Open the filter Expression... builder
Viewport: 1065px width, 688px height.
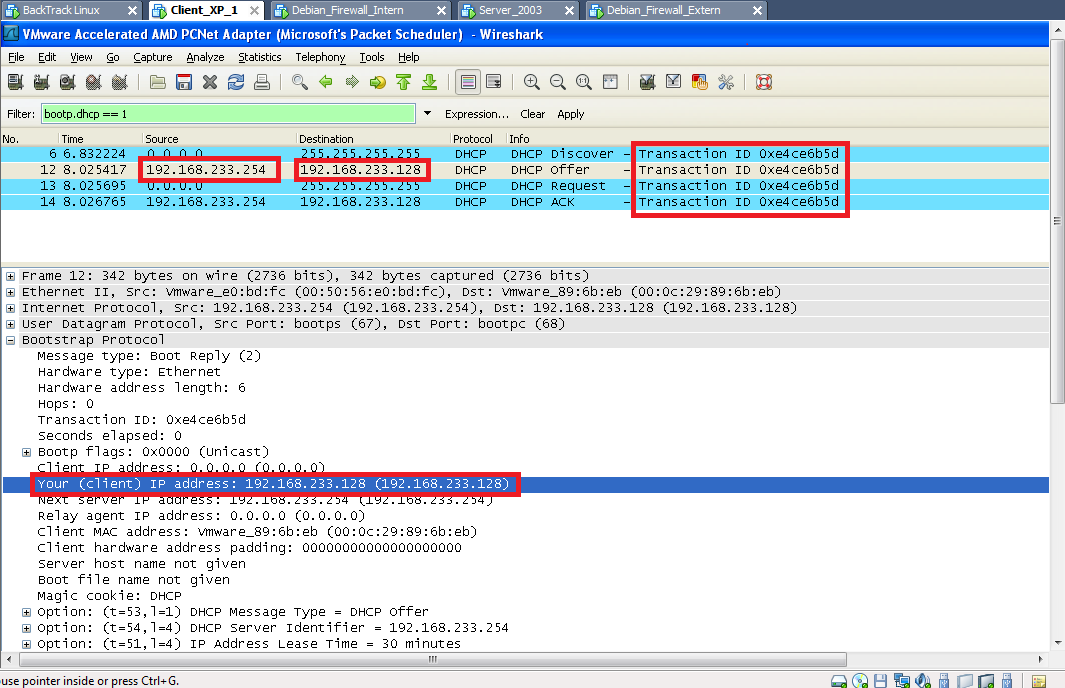(477, 114)
